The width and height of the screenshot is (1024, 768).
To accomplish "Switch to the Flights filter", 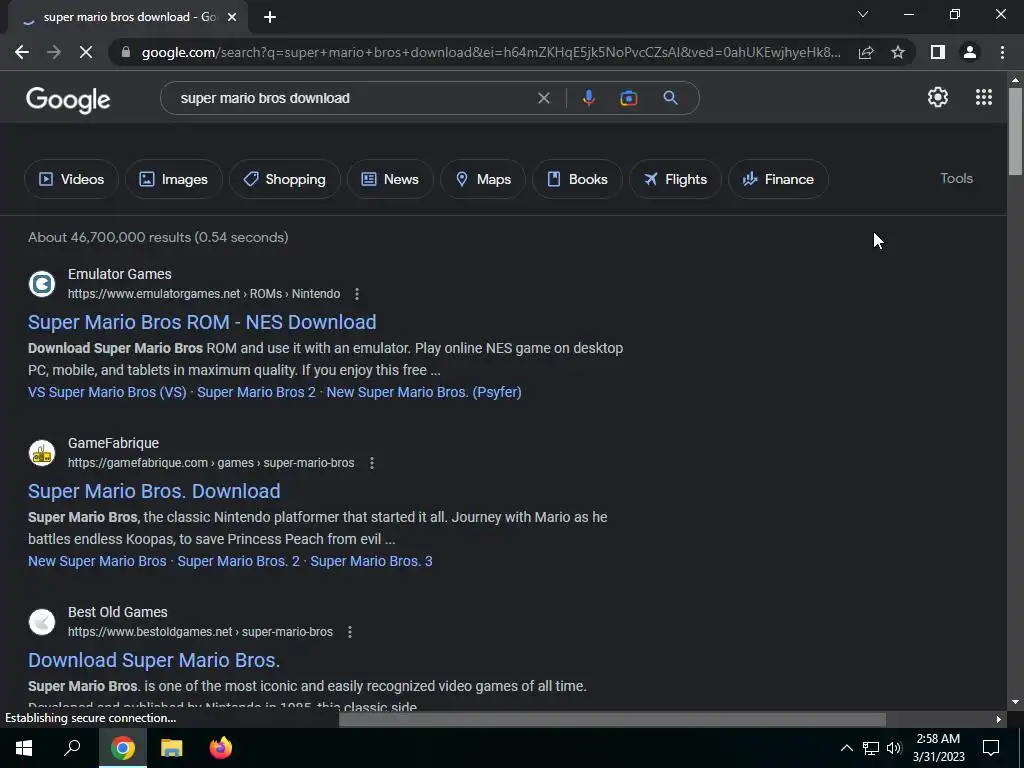I will click(675, 179).
